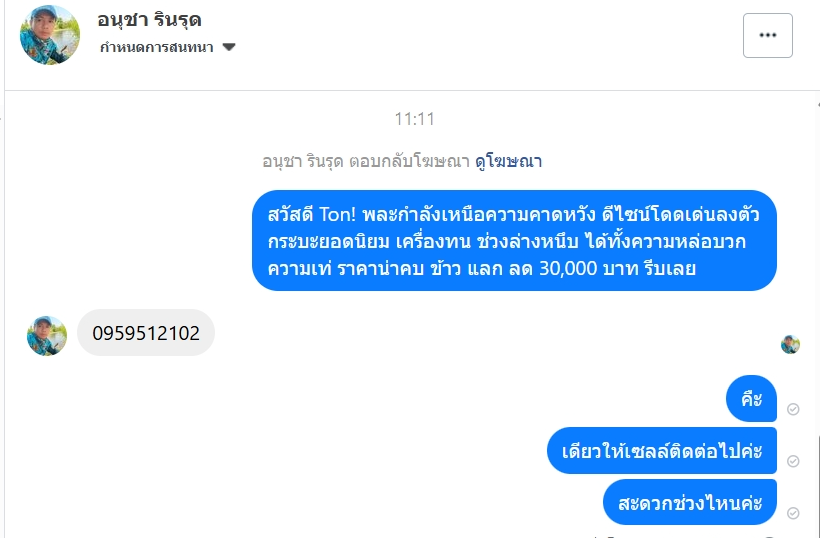The image size is (820, 538).
Task: Open the three-dot more options menu
Action: (768, 35)
